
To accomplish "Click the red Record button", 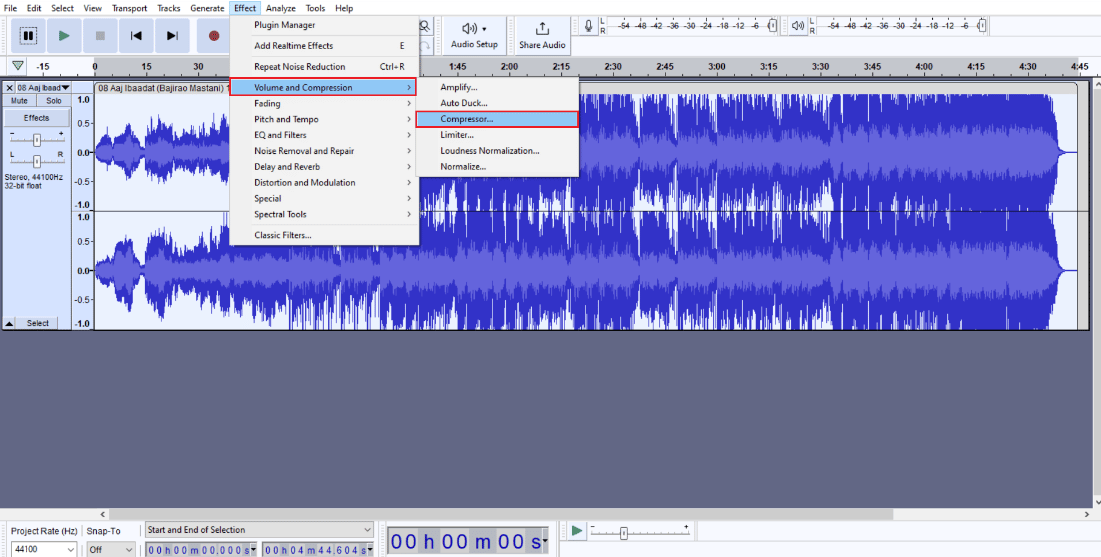I will tap(213, 36).
